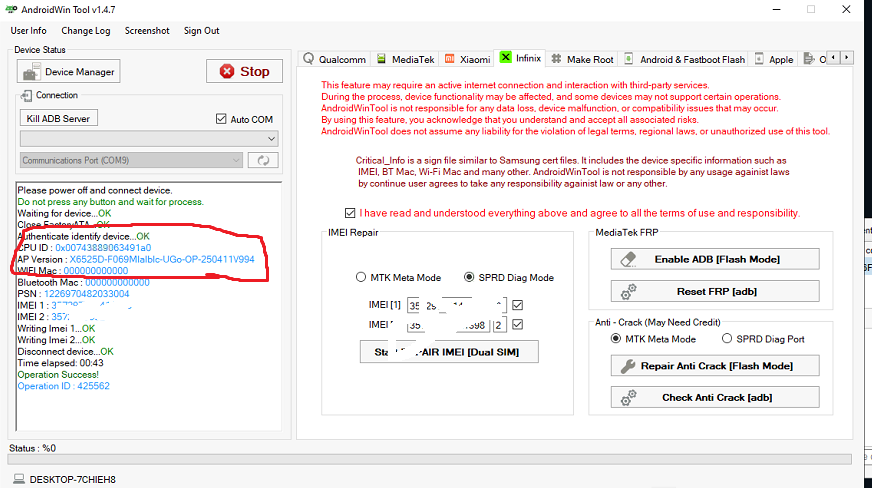872x488 pixels.
Task: Click the Xiaomi MI logo icon
Action: (449, 58)
